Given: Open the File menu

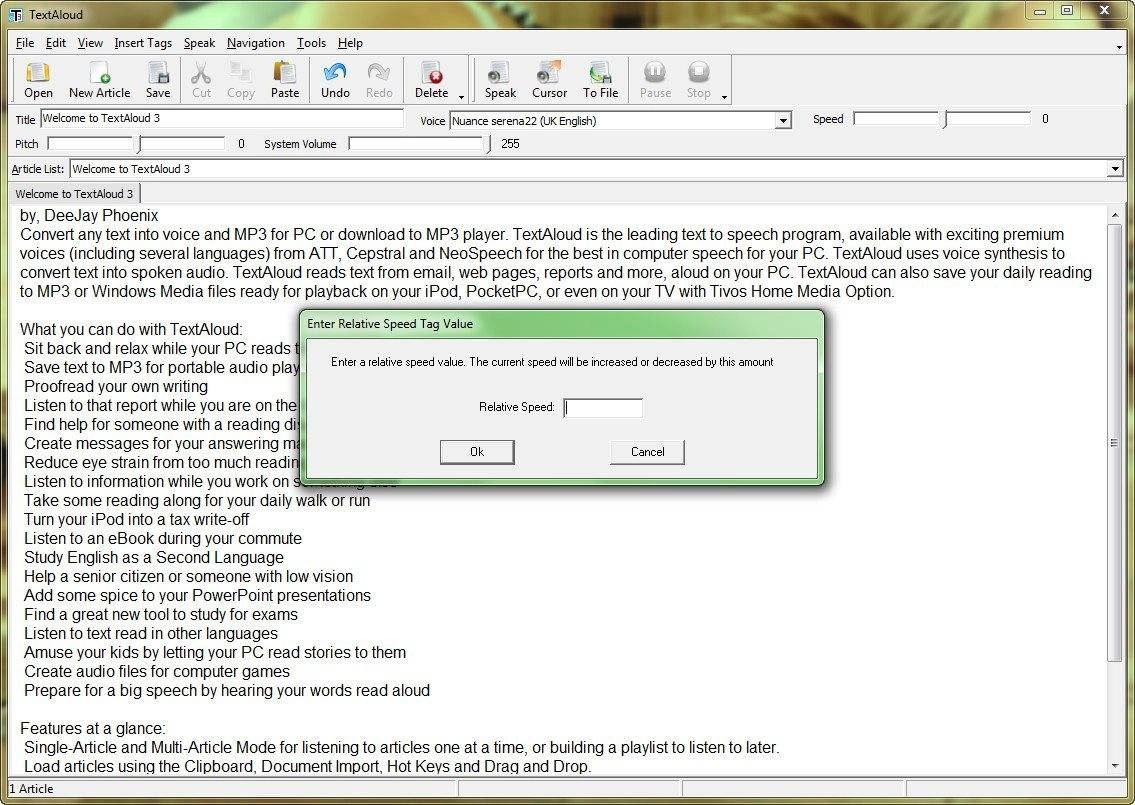Looking at the screenshot, I should click(x=25, y=43).
